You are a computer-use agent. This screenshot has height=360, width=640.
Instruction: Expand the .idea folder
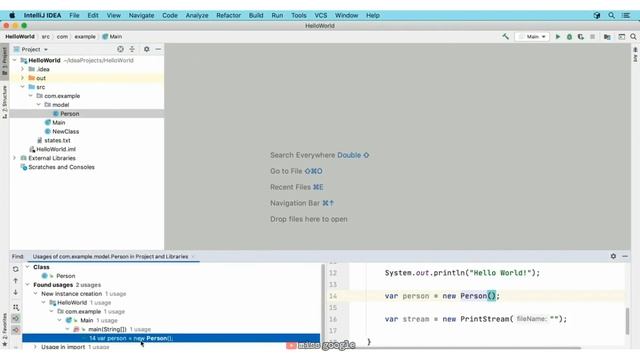23,69
